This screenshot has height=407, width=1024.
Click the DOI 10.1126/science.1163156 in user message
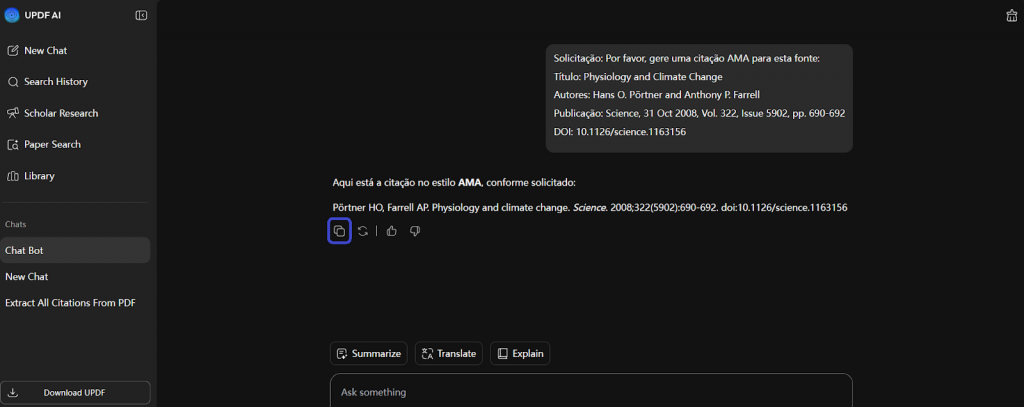pos(619,131)
